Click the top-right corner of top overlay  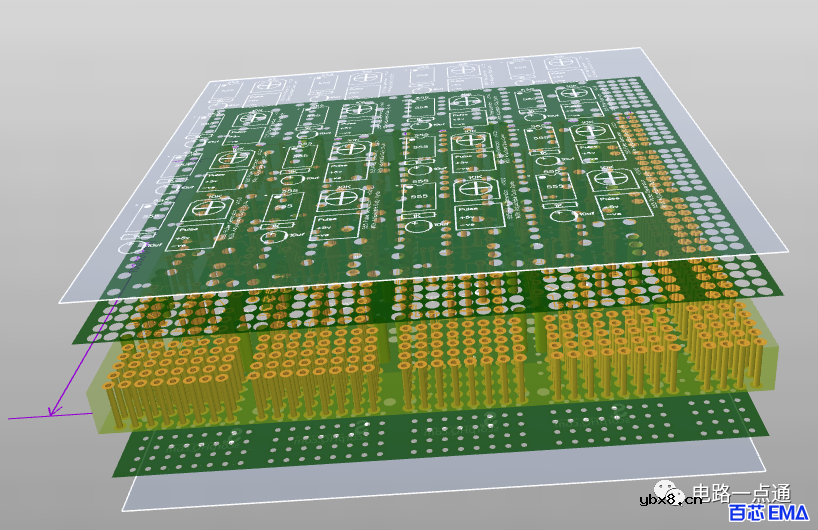640,49
